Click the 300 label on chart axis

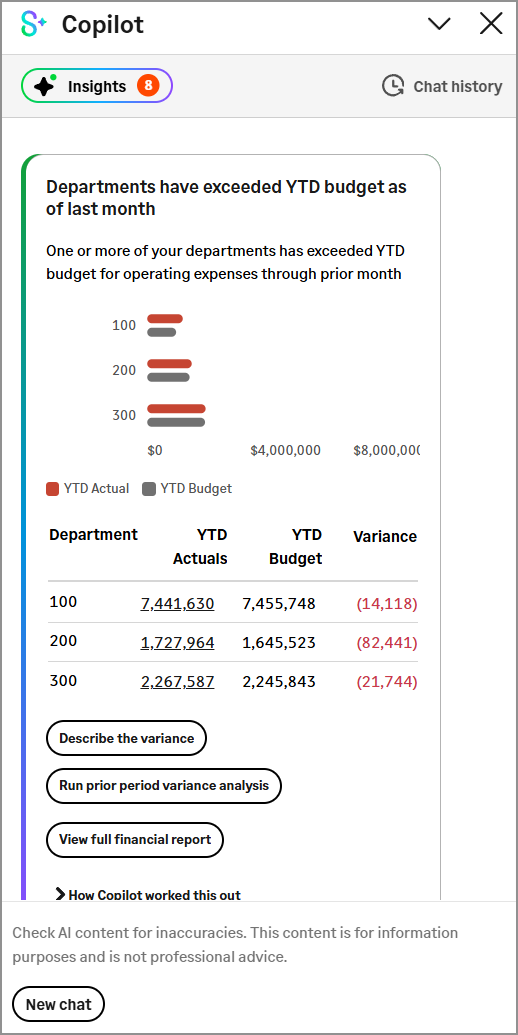(x=124, y=415)
